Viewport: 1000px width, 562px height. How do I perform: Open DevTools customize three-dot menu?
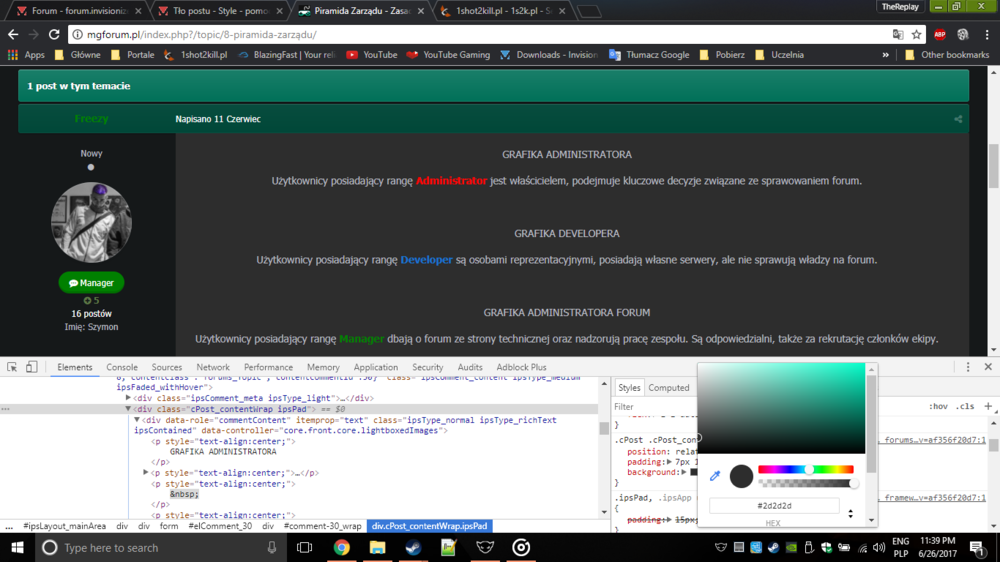967,367
